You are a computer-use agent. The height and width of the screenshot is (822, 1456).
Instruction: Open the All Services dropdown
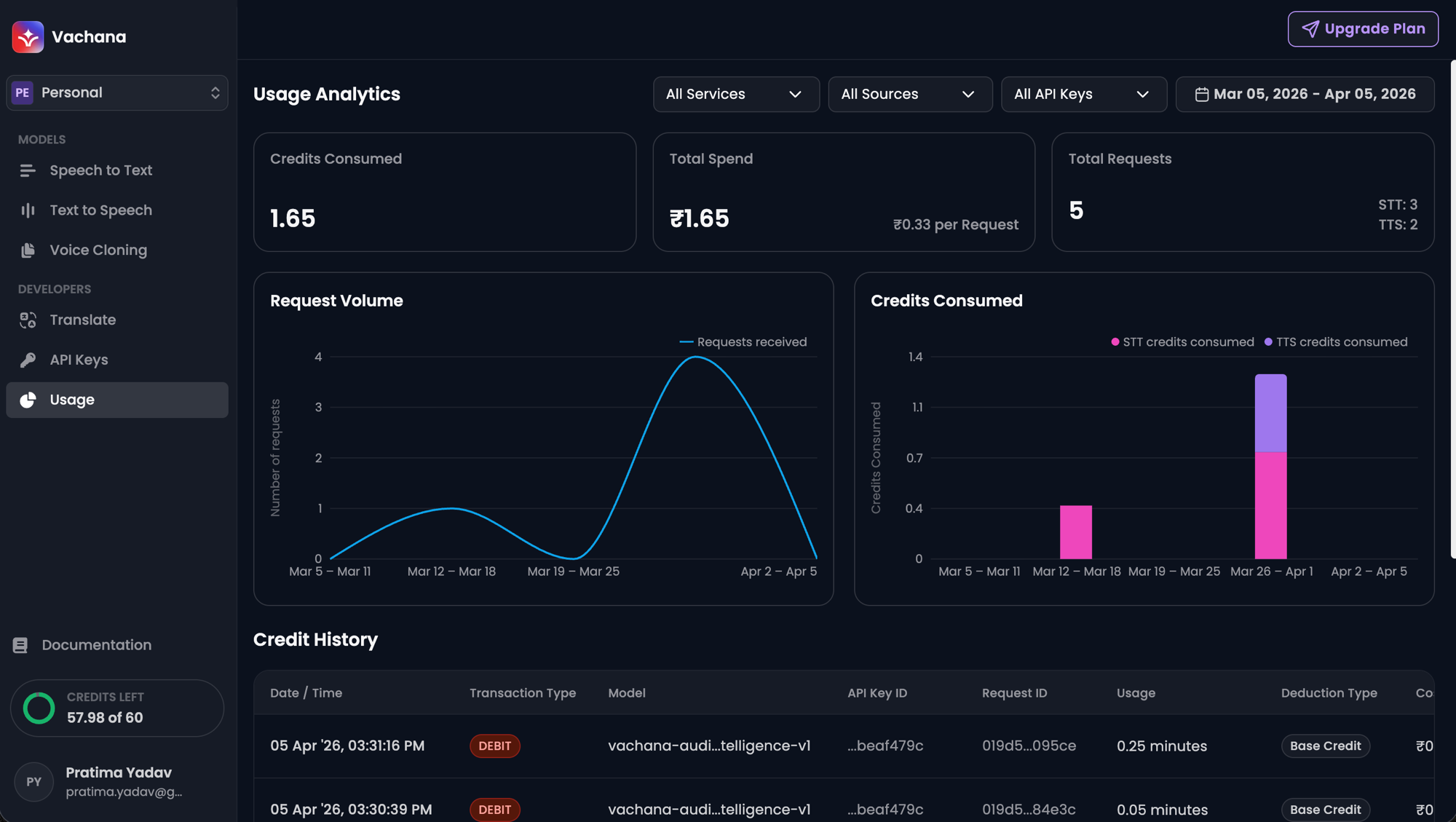[x=735, y=94]
